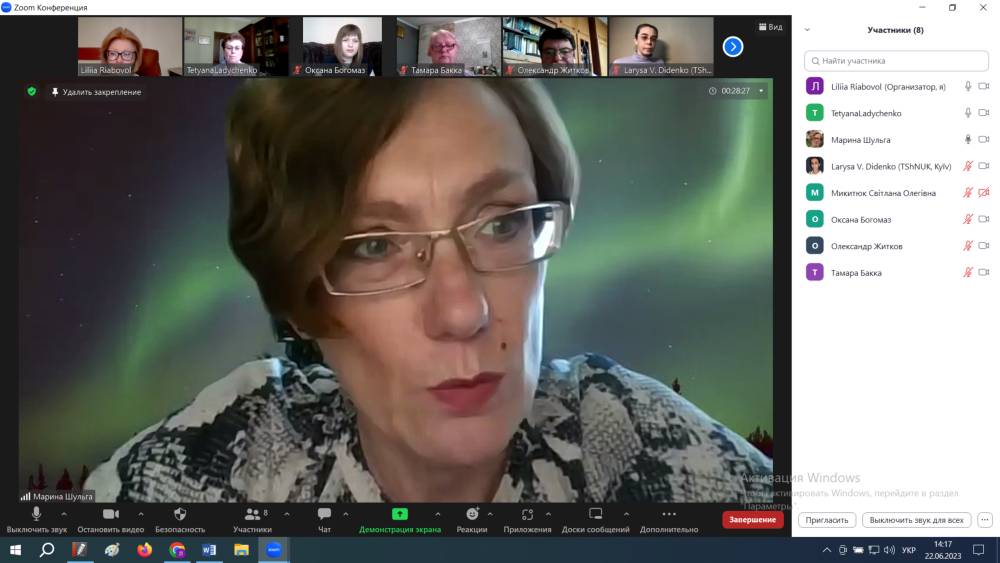Stop video (Остановить видео)
Screen dimensions: 1000x563
pyautogui.click(x=111, y=514)
